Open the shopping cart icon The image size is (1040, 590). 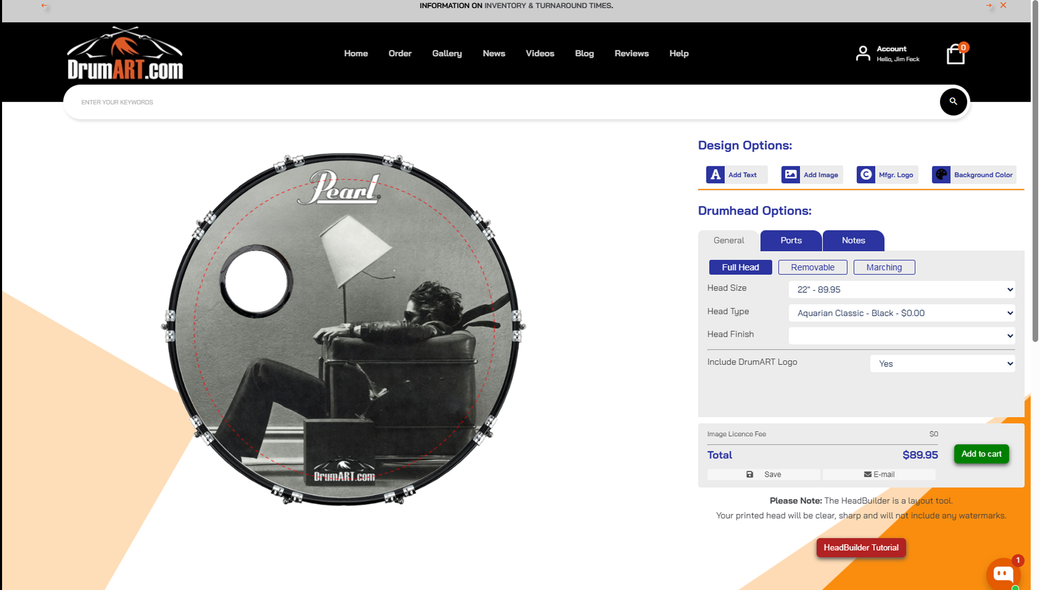956,55
